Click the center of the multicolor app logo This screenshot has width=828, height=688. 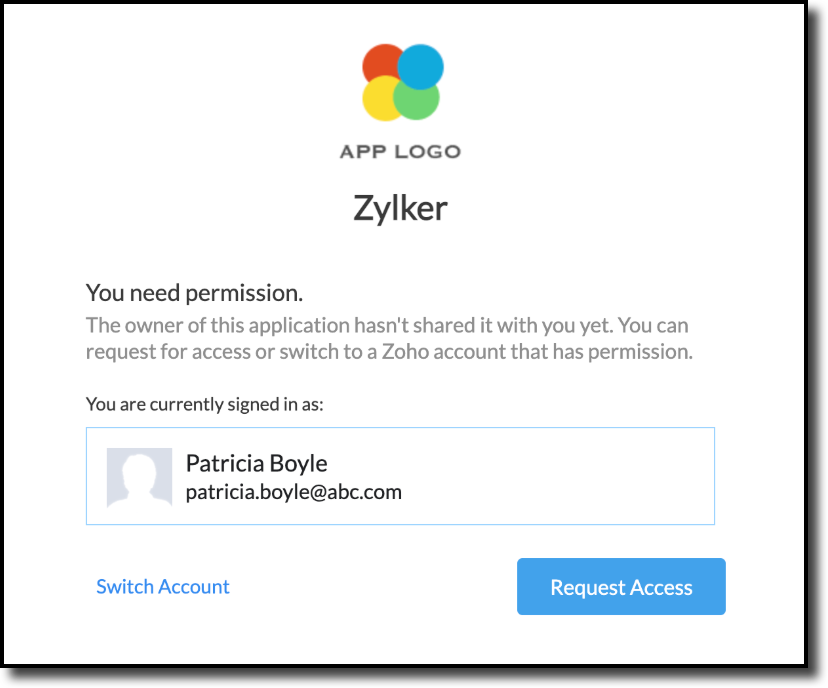pyautogui.click(x=400, y=82)
